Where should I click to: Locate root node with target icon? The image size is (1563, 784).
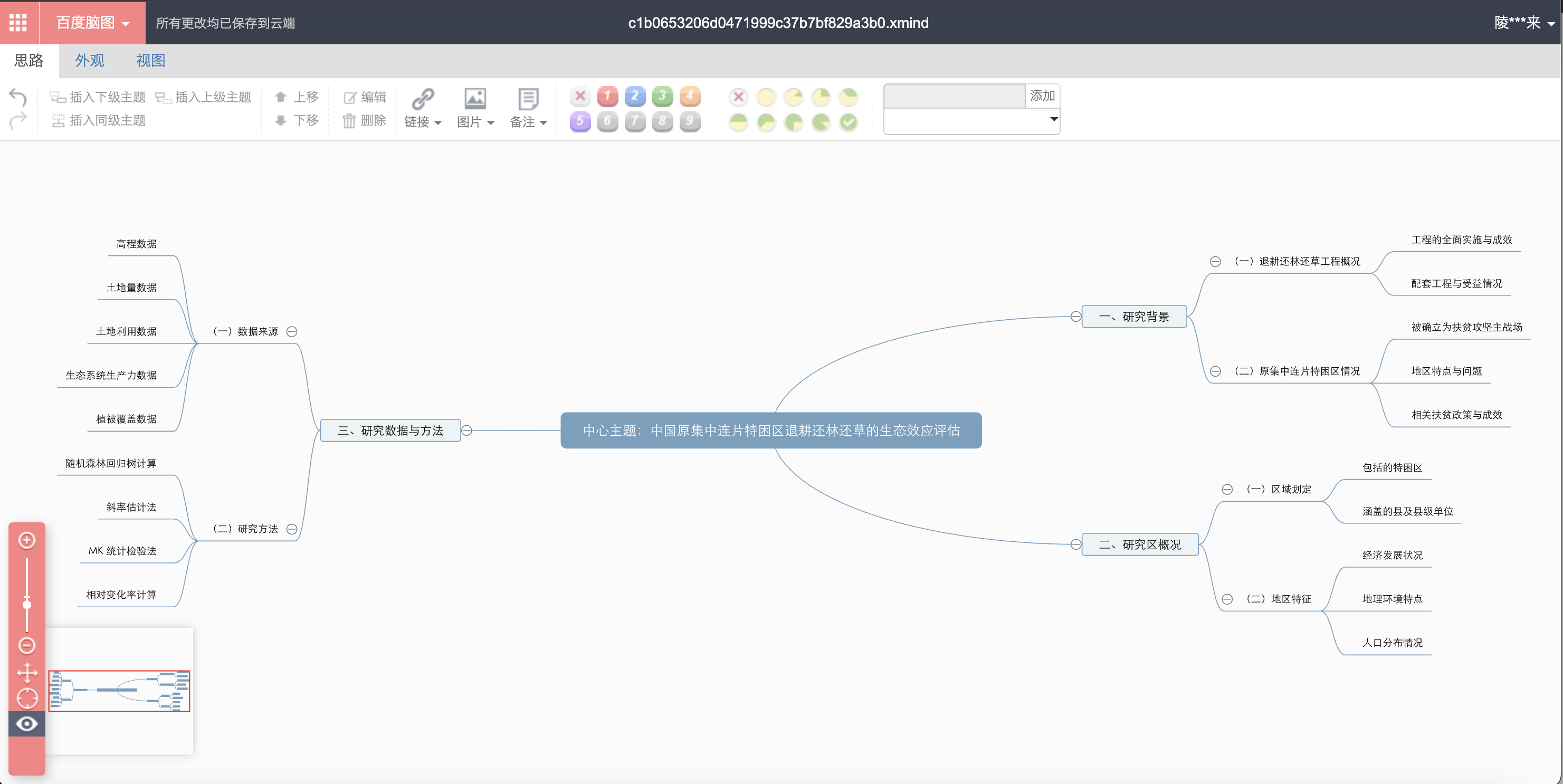(x=27, y=699)
